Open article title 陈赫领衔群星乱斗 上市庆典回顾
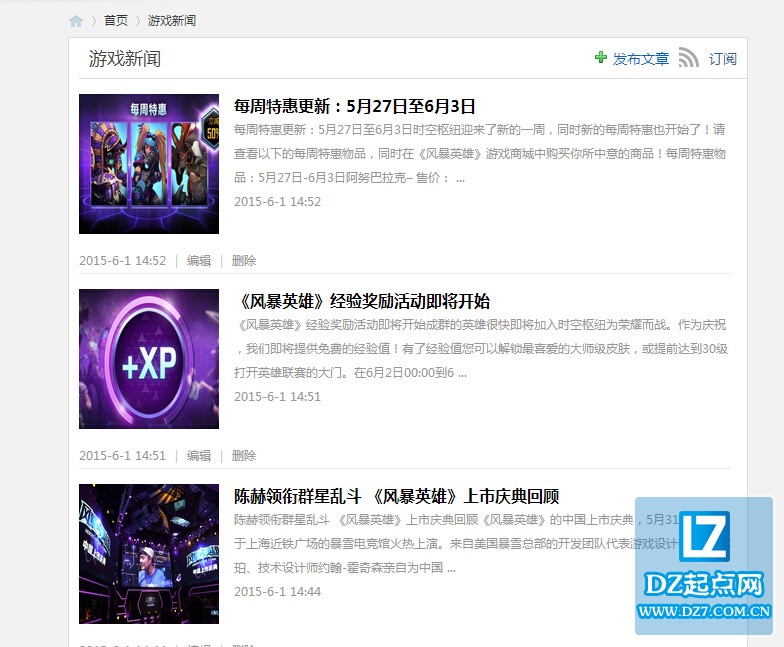The height and width of the screenshot is (647, 784). tap(396, 496)
